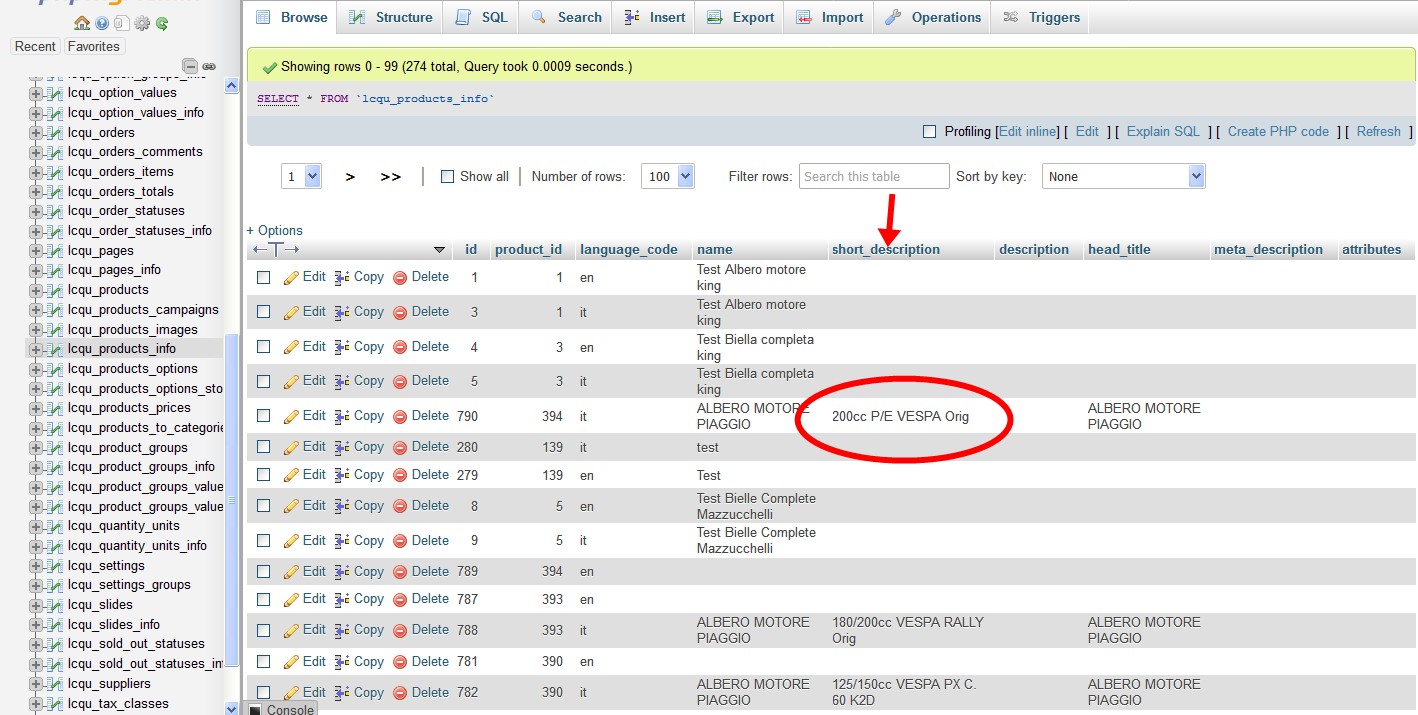Open the settings gear icon
The height and width of the screenshot is (715, 1418).
pos(141,23)
